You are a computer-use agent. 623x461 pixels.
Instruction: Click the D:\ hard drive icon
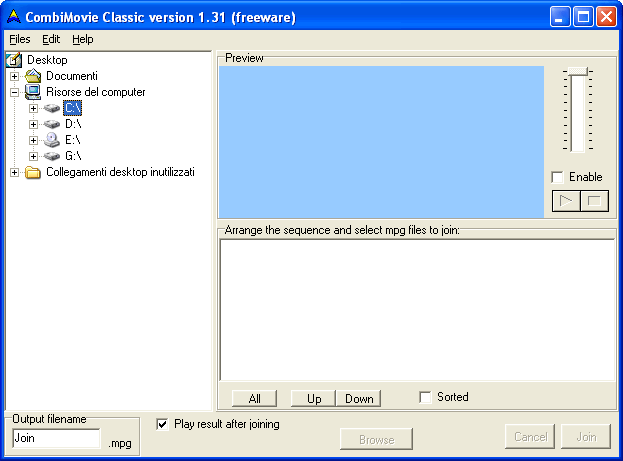52,124
